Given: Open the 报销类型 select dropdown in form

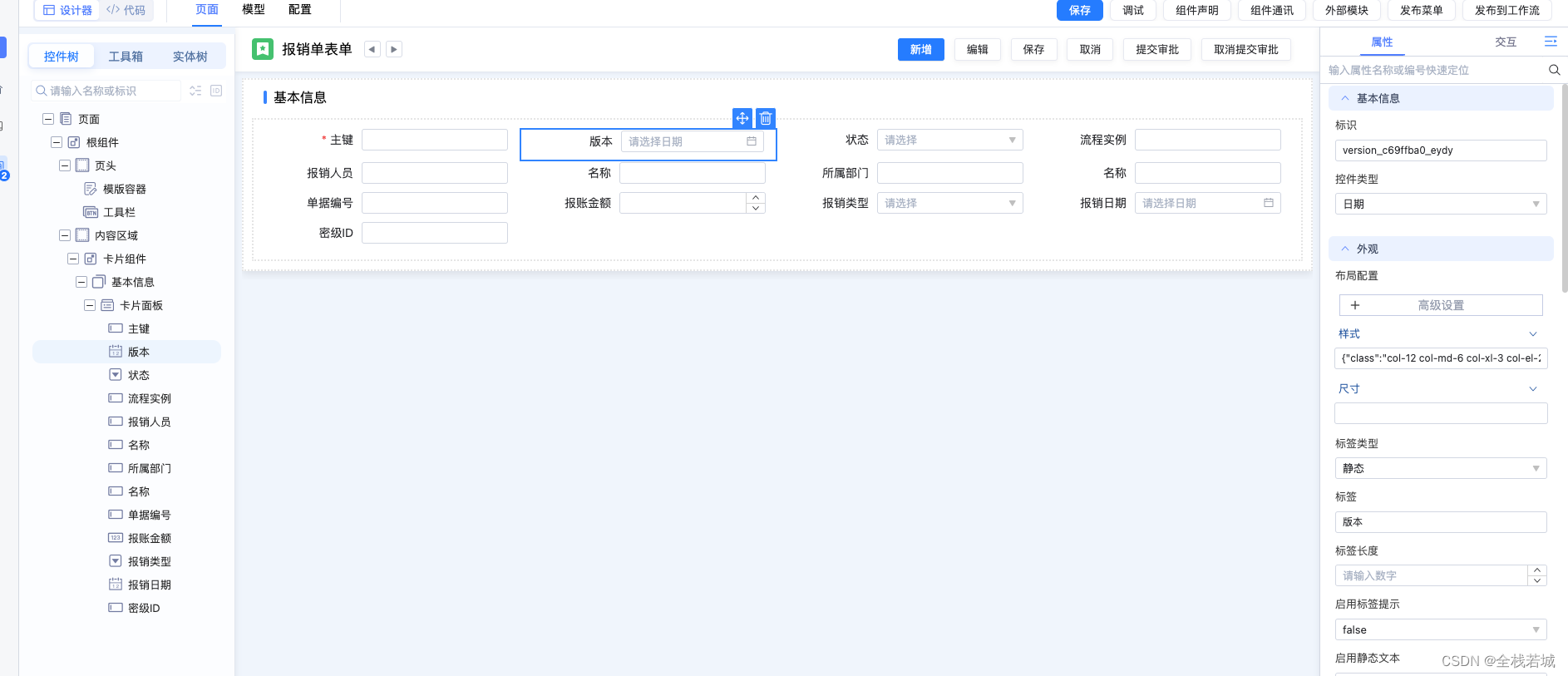Looking at the screenshot, I should 949,203.
